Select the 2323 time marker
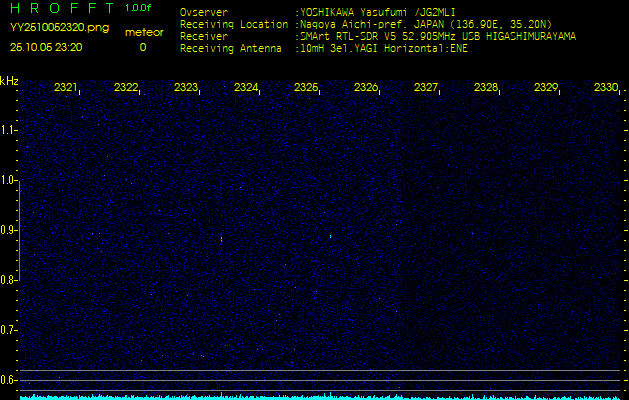The width and height of the screenshot is (629, 400). click(186, 88)
